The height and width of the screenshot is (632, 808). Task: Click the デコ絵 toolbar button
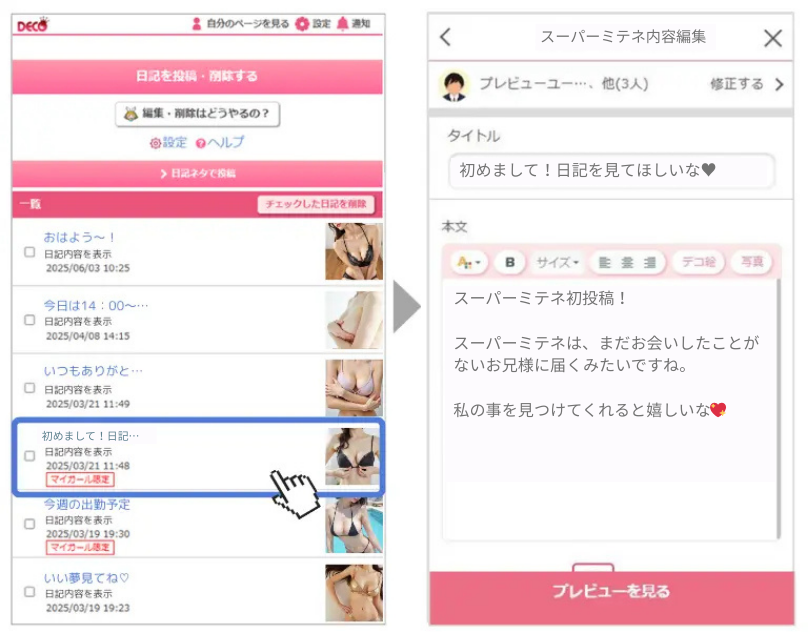(x=699, y=262)
